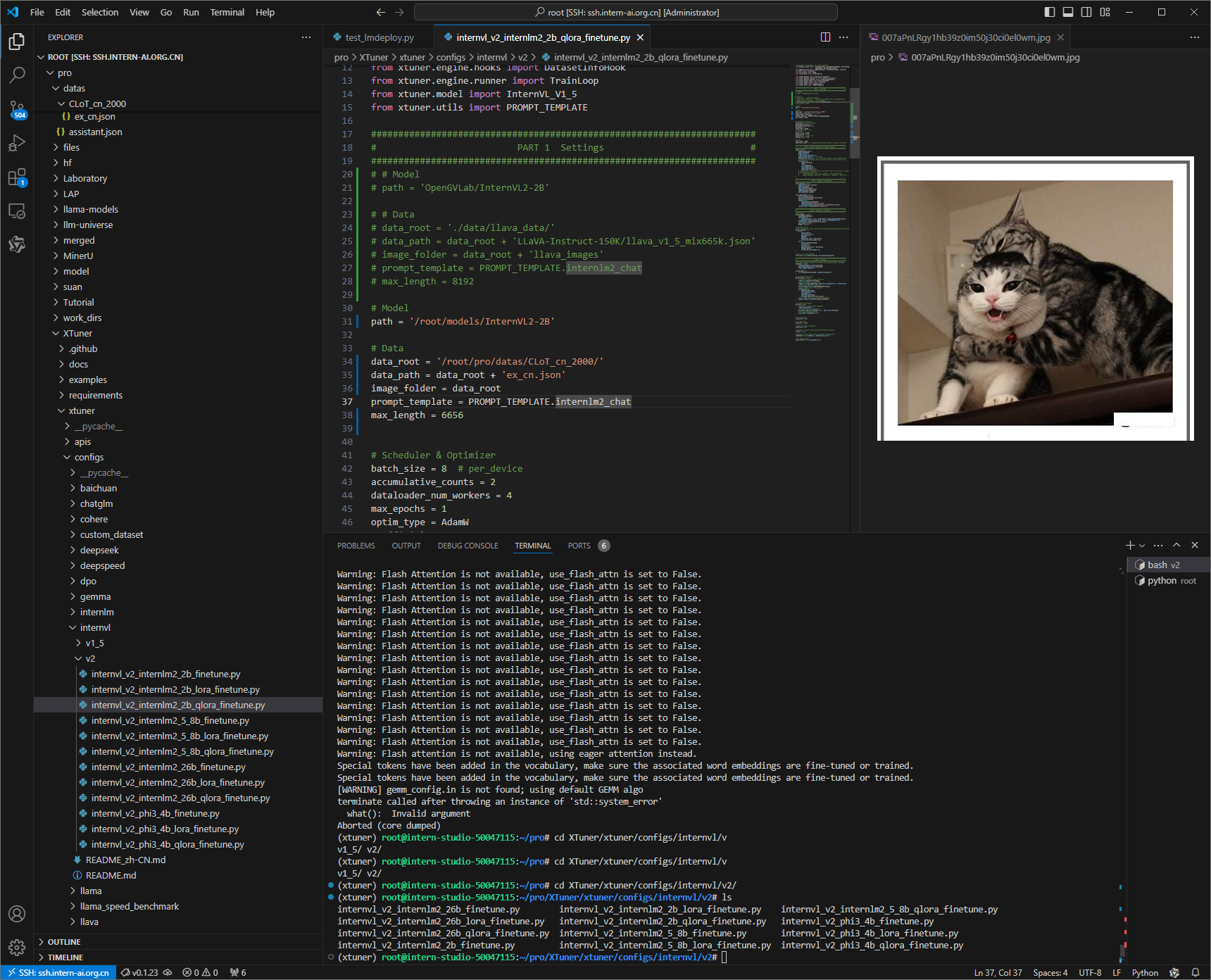The image size is (1211, 980).
Task: Open the Extensions view in activity bar
Action: click(x=17, y=177)
